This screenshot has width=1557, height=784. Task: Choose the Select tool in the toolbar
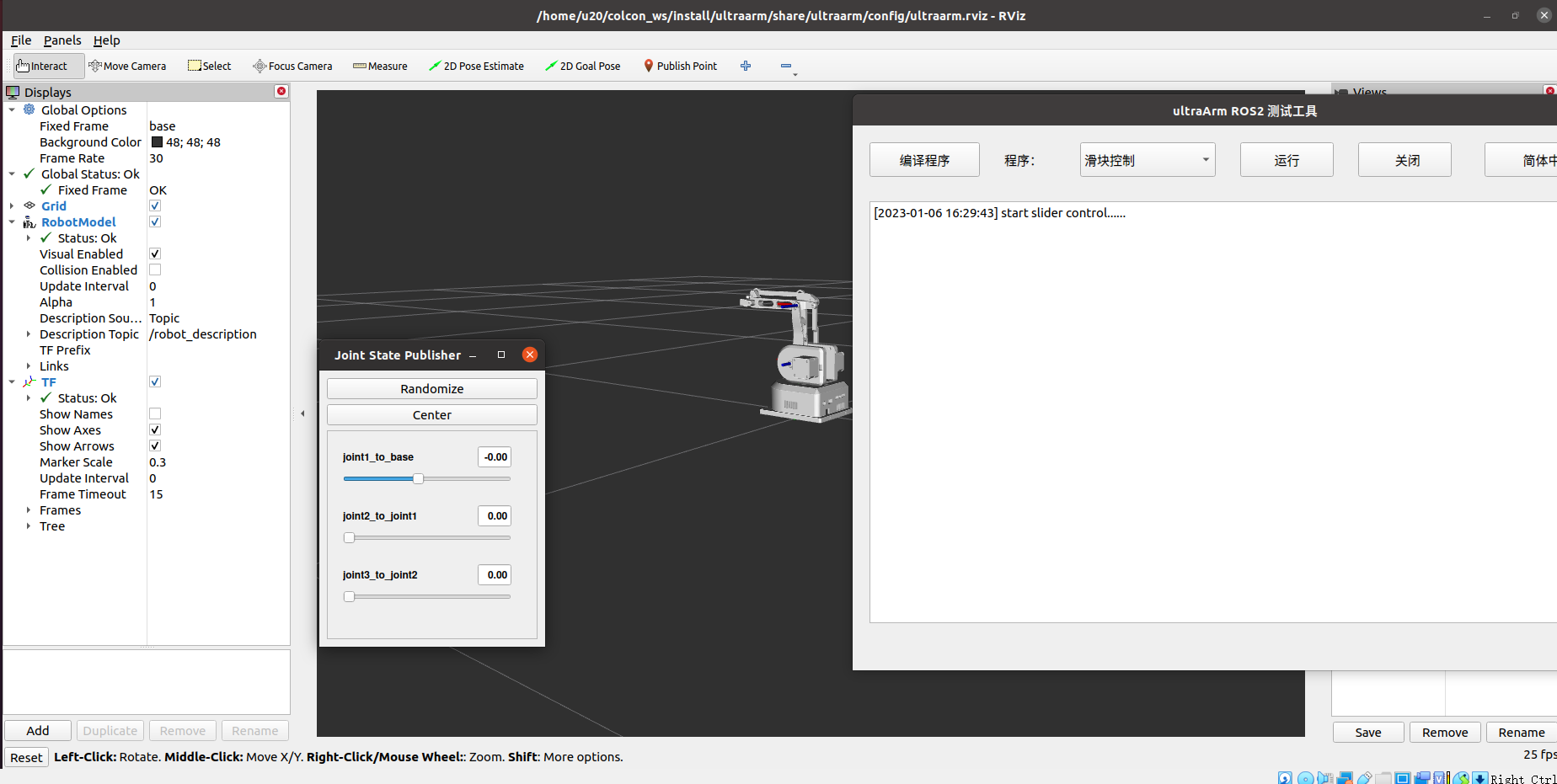coord(209,66)
